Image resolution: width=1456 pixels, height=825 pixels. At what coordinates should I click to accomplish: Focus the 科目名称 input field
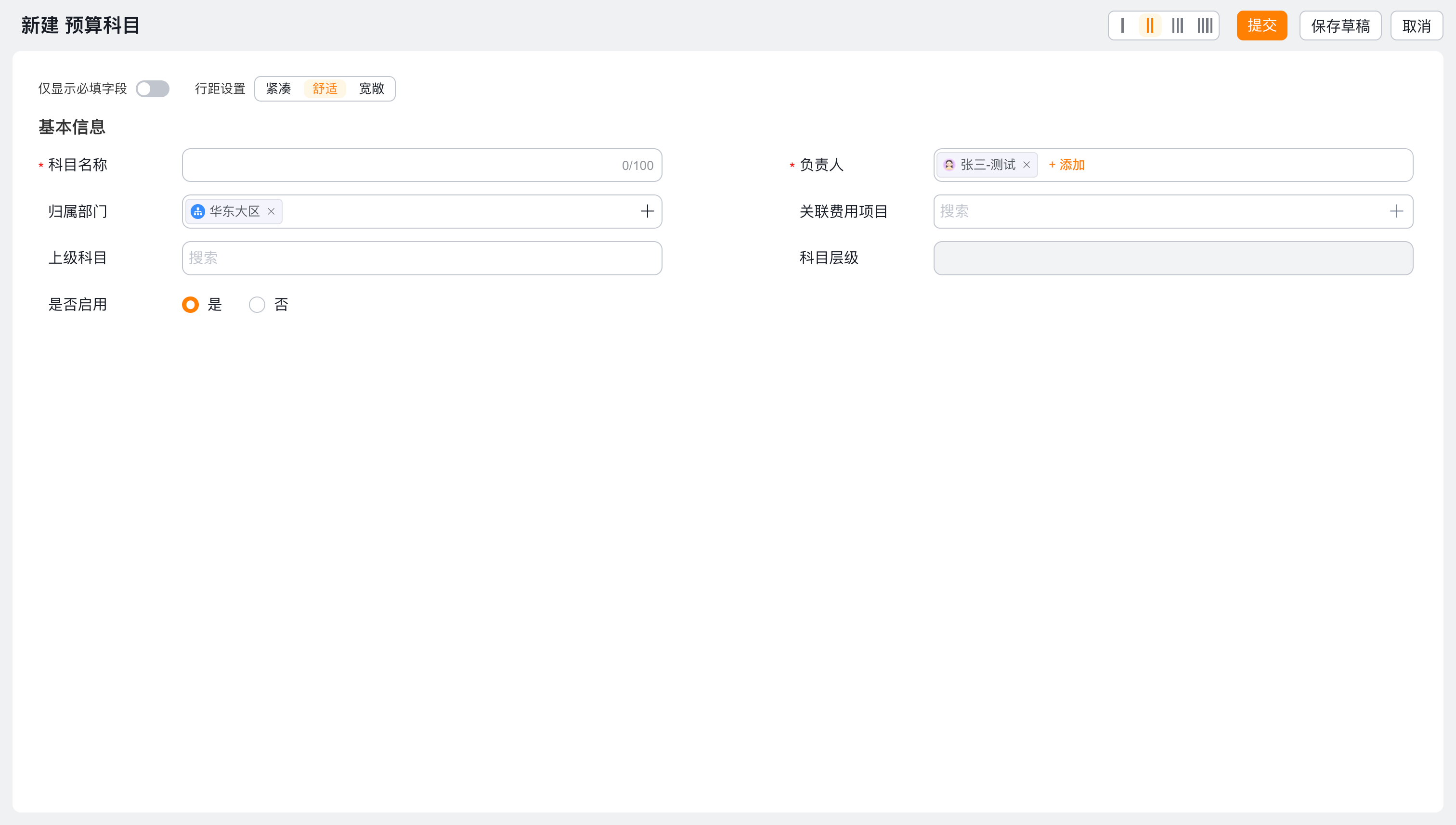[x=422, y=165]
